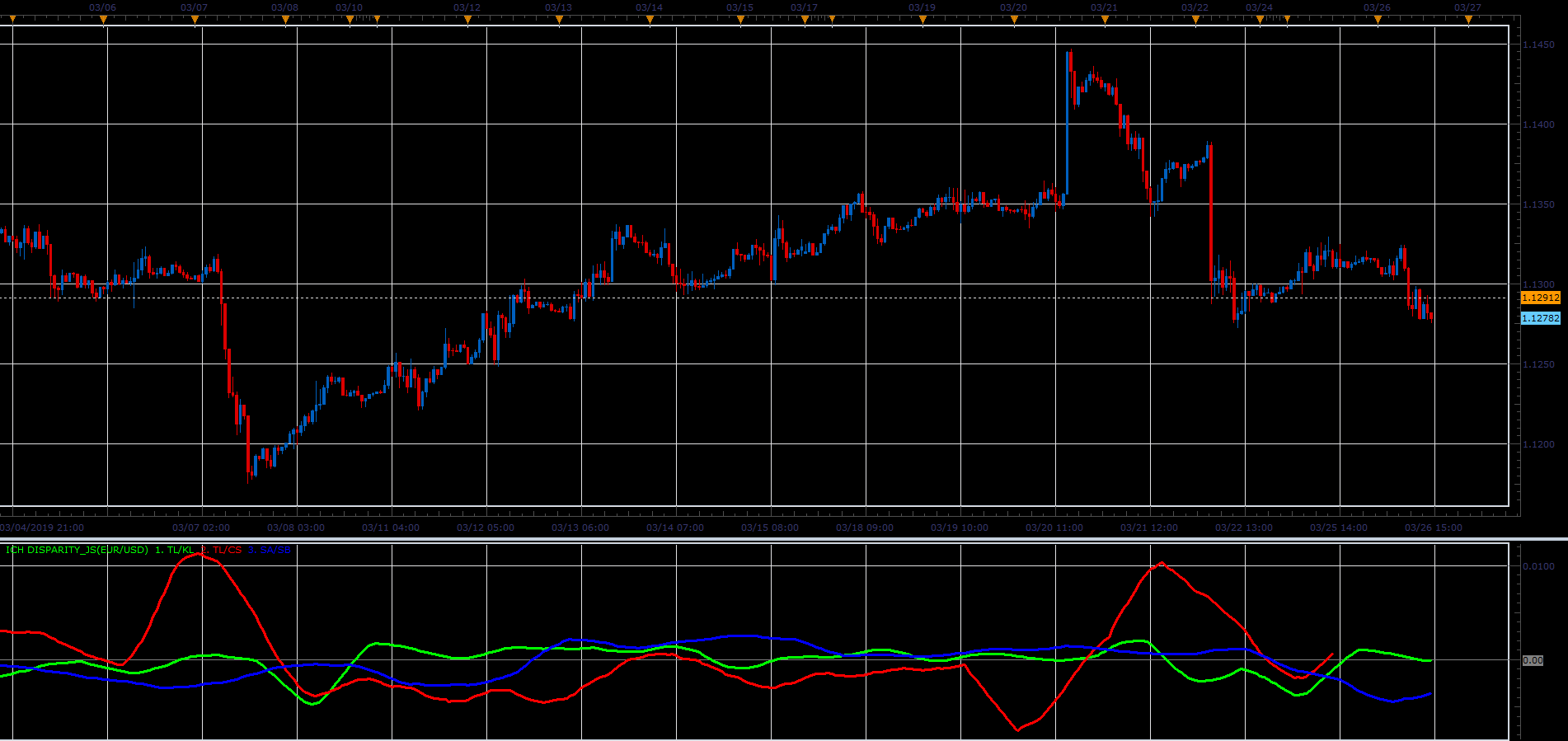
Task: Select the ICH DISPARITY_JS(EUR/USD) indicator title
Action: [x=77, y=550]
